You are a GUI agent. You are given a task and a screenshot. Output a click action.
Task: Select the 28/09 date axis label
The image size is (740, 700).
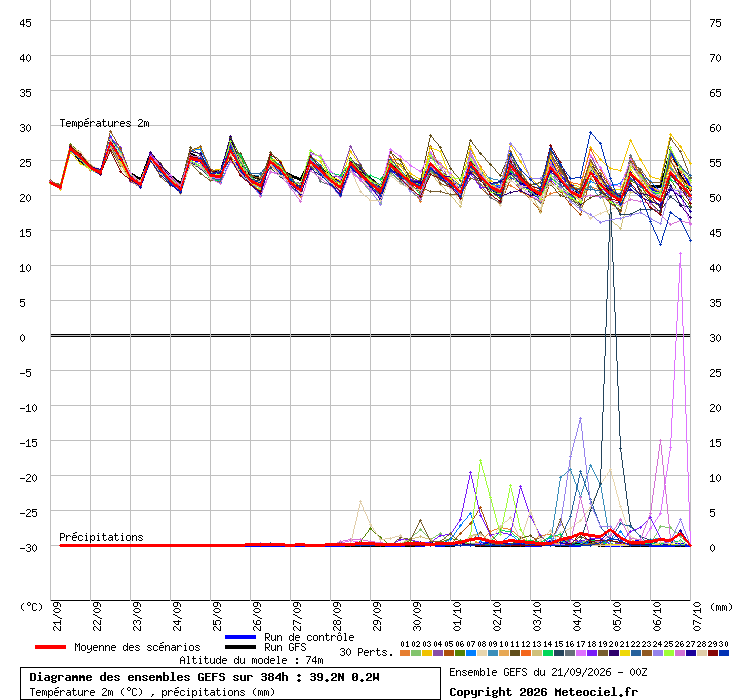click(337, 616)
